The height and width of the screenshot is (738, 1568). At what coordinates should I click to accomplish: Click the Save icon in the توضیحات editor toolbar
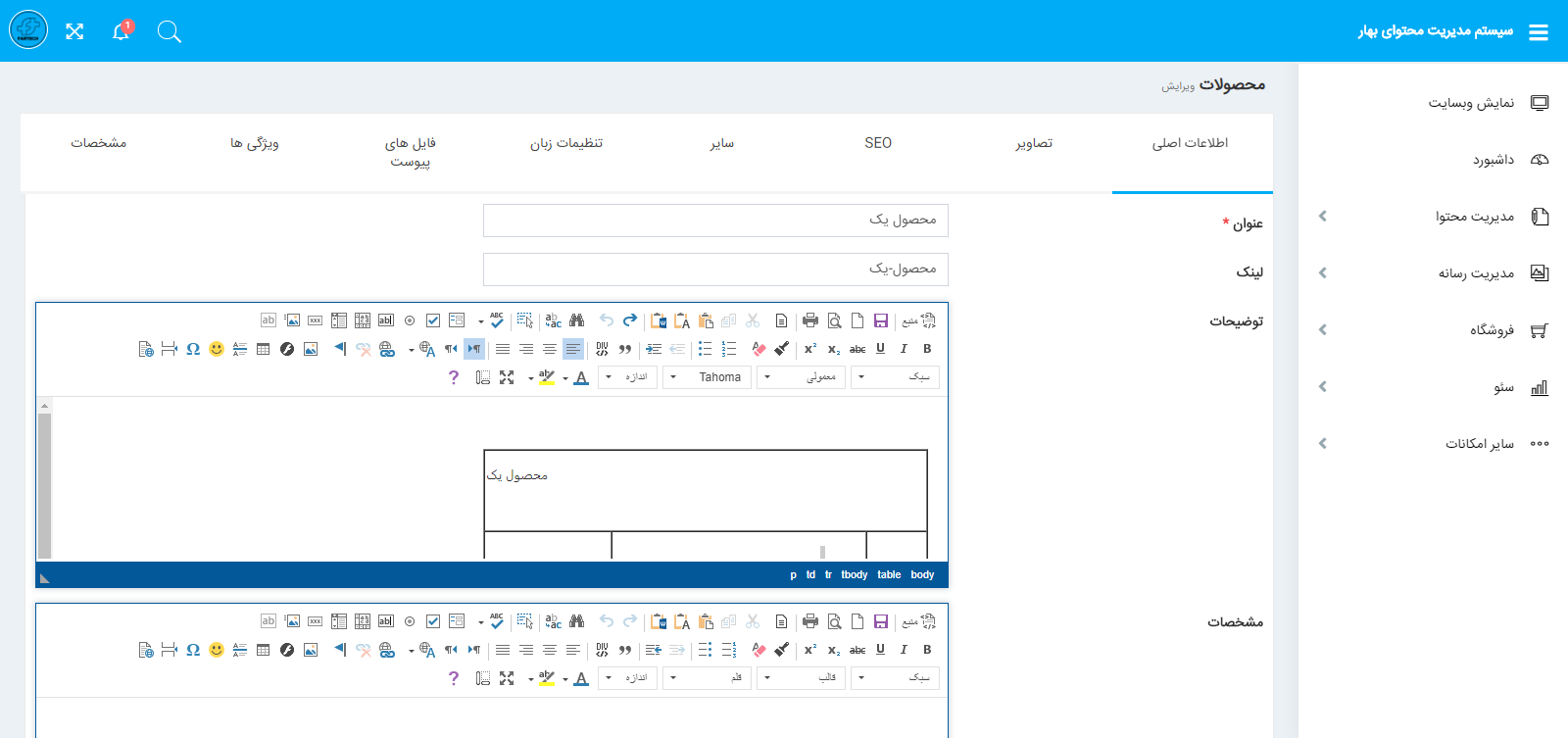(880, 320)
